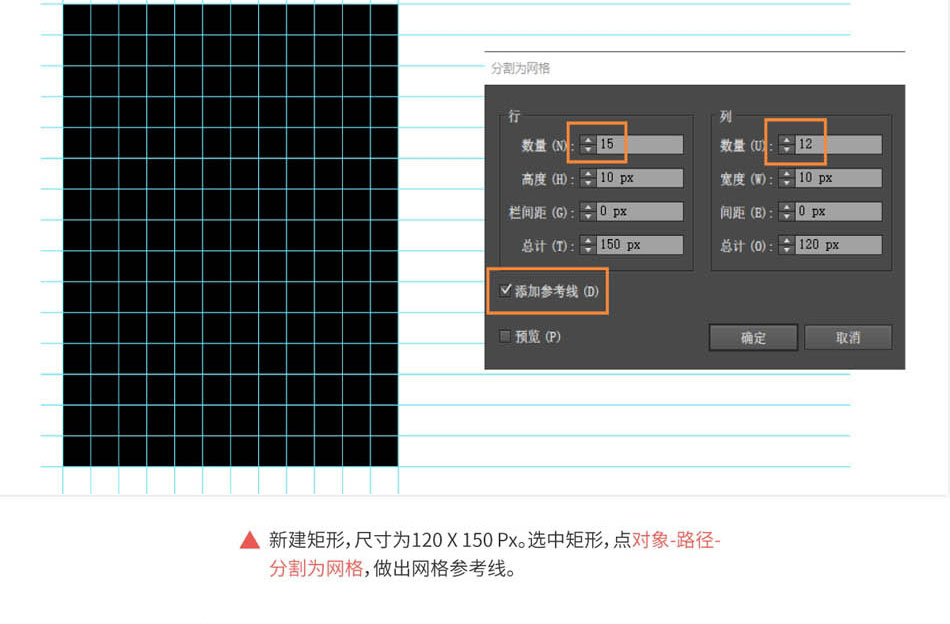The image size is (950, 624).
Task: Click the 行 group label
Action: [514, 116]
